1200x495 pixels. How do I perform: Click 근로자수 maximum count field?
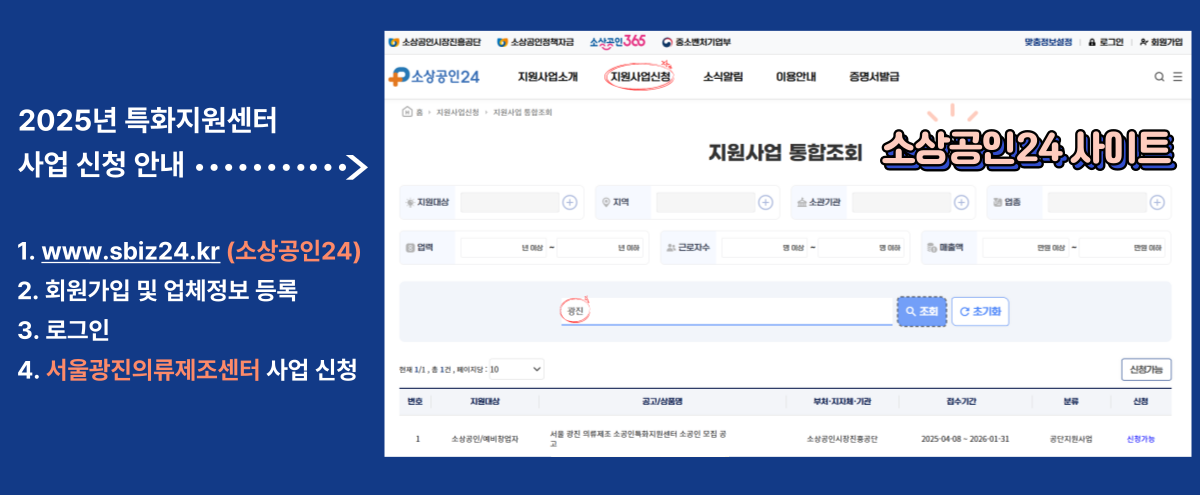(x=861, y=247)
